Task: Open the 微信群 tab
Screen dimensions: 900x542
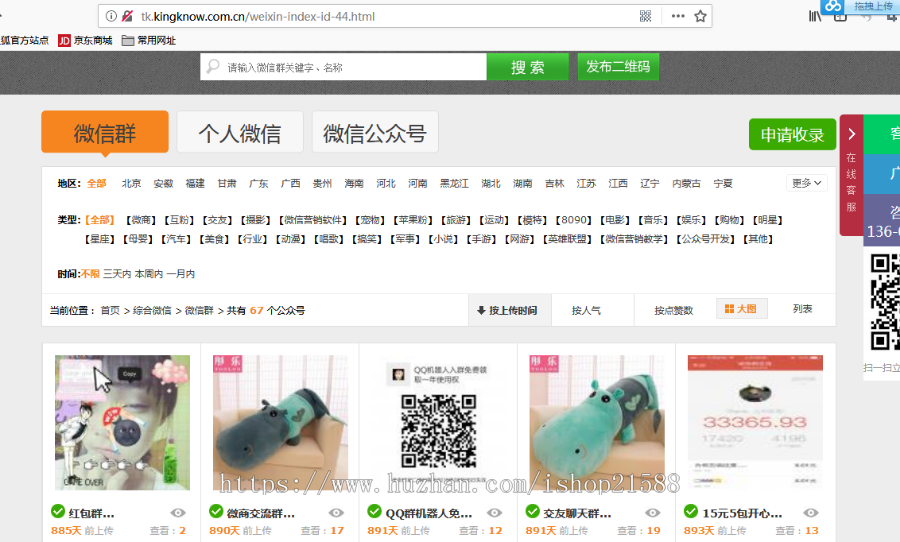Action: pos(105,133)
